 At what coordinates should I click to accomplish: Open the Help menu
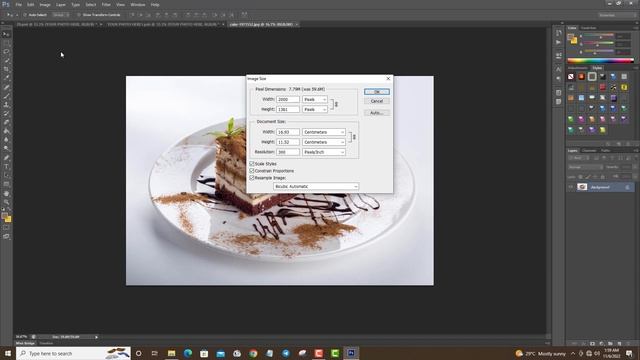(155, 4)
